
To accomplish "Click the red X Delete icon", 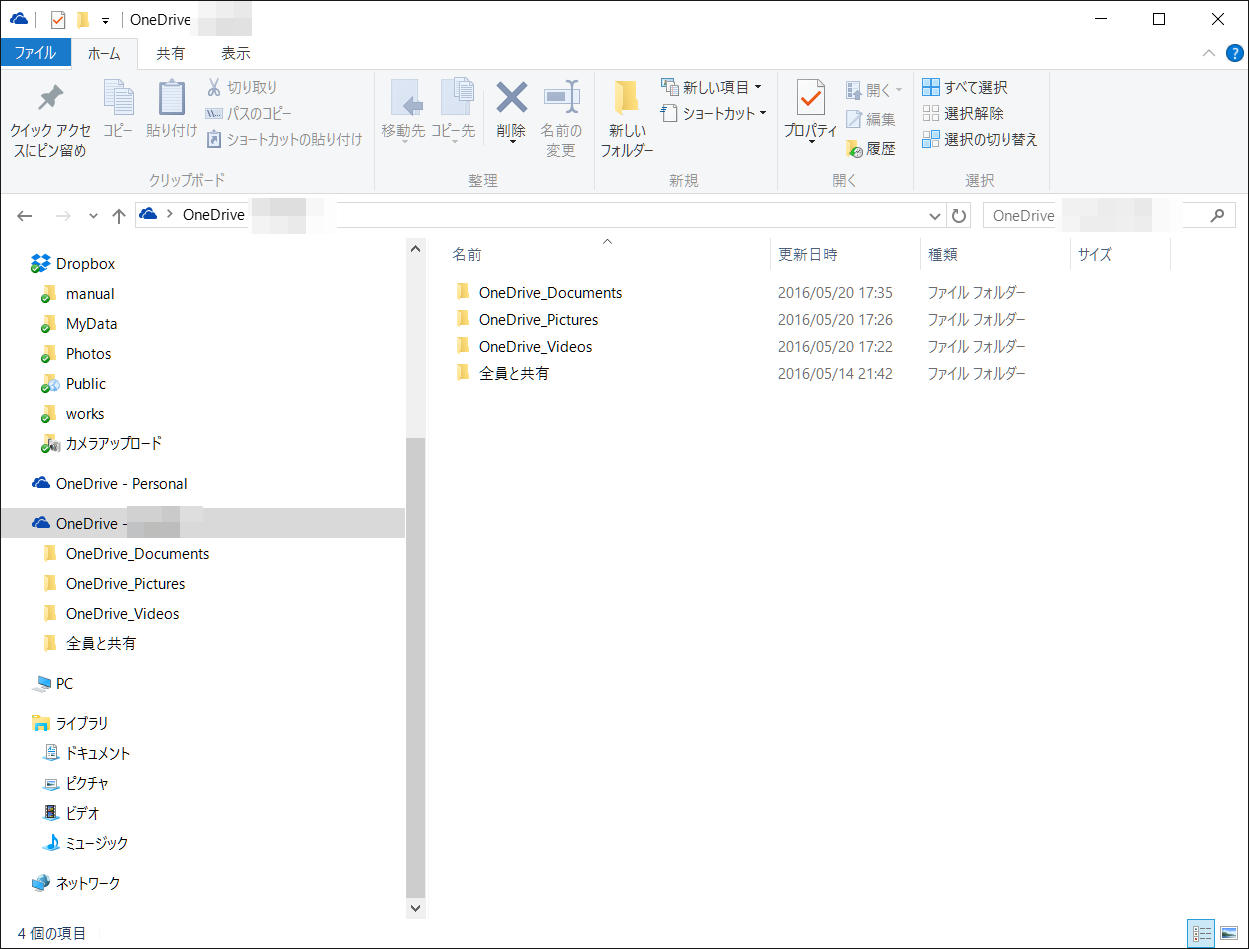I will point(511,98).
